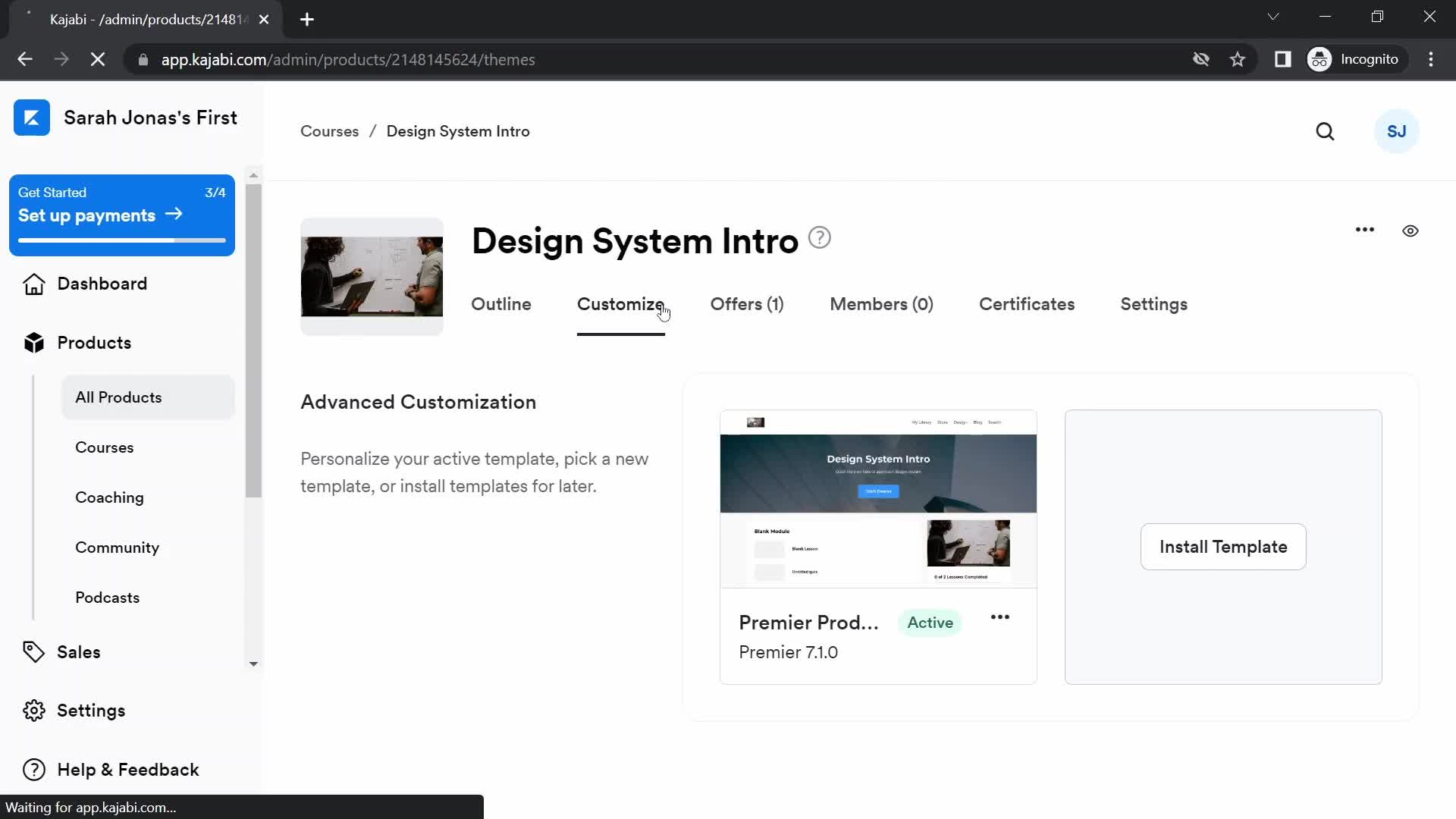Viewport: 1456px width, 819px height.
Task: Open the Members (0) tab
Action: tap(881, 304)
